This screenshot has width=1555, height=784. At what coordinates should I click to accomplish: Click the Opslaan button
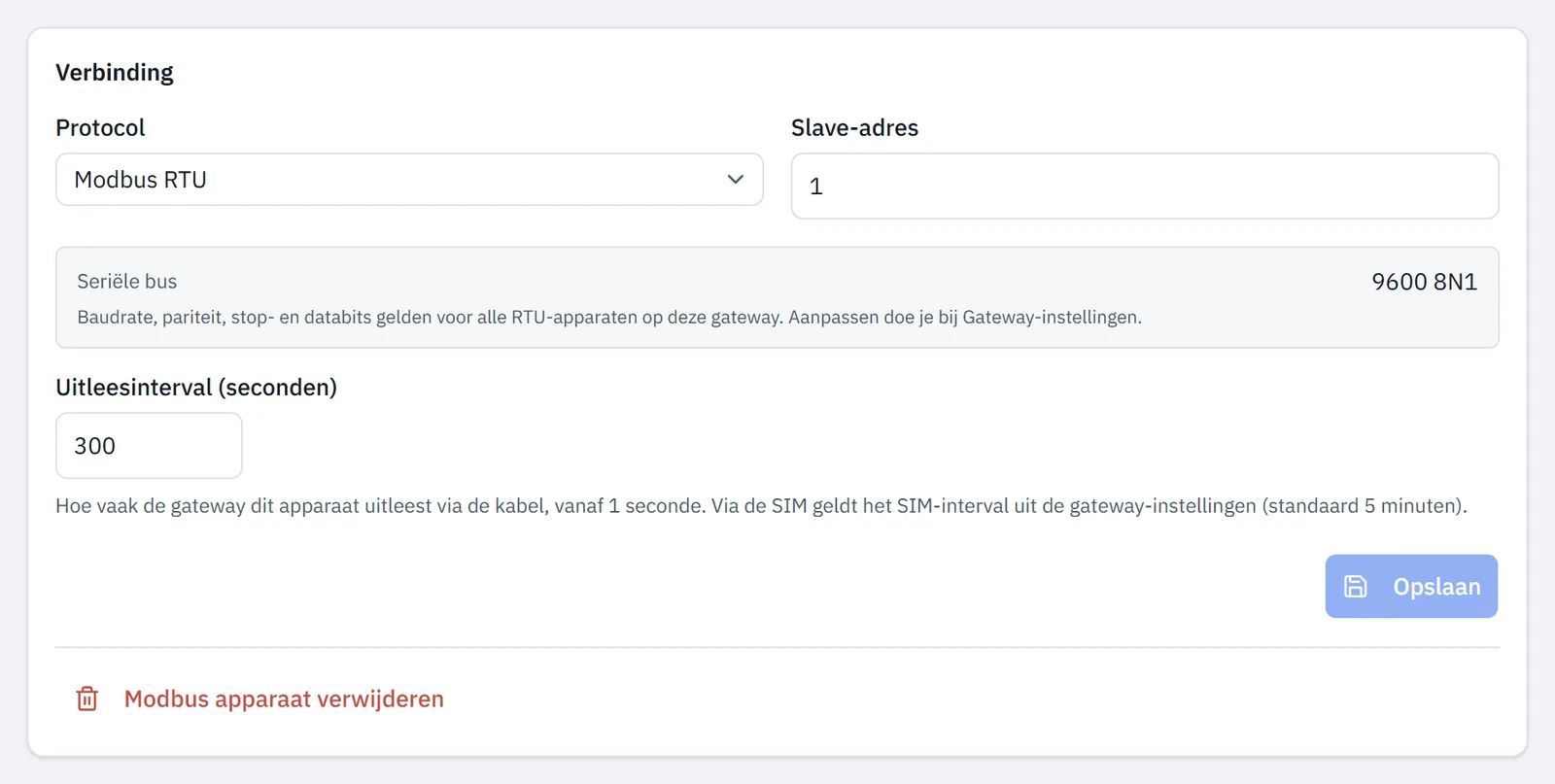pyautogui.click(x=1411, y=586)
